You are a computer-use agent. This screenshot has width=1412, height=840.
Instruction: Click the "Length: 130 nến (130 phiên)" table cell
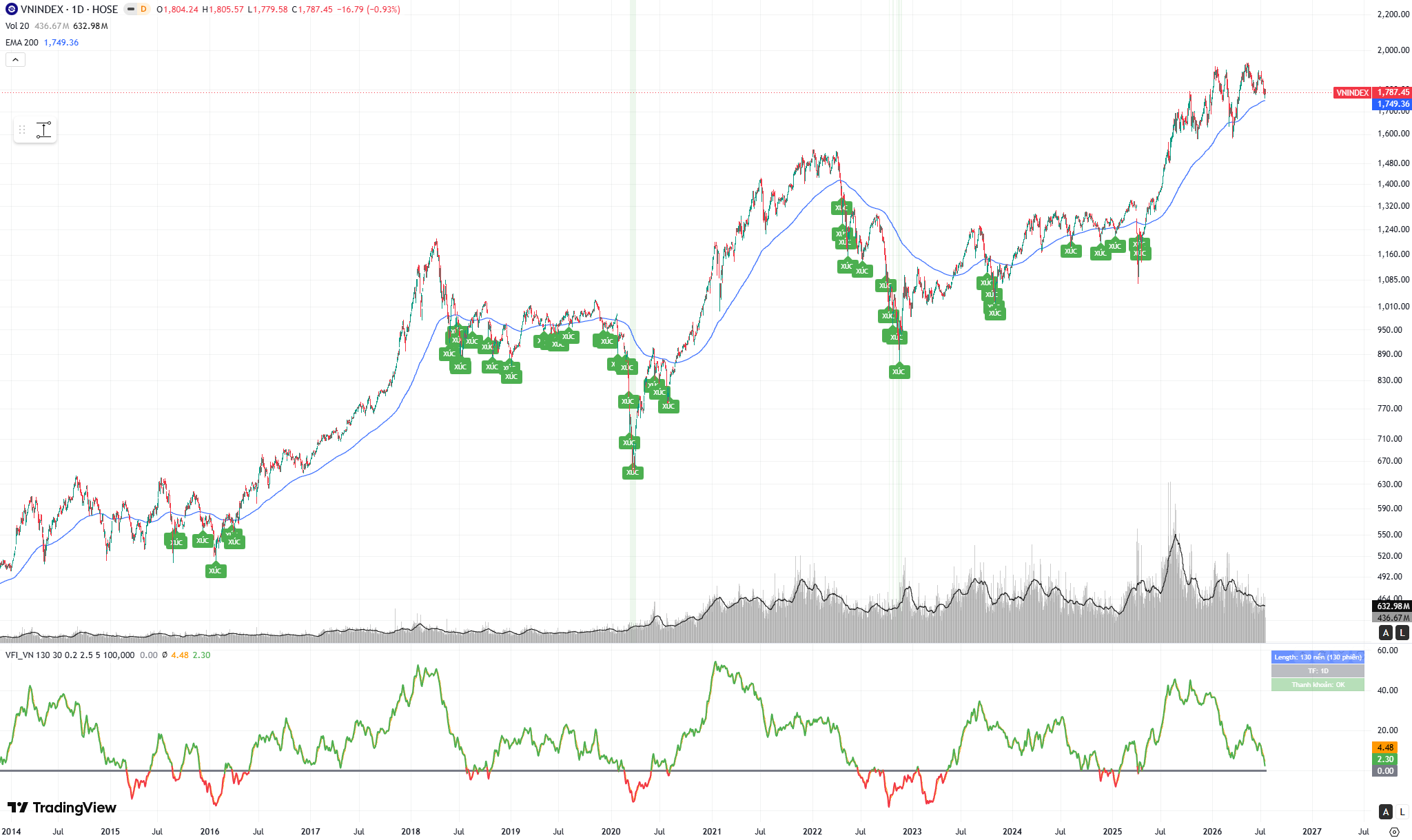(1318, 657)
